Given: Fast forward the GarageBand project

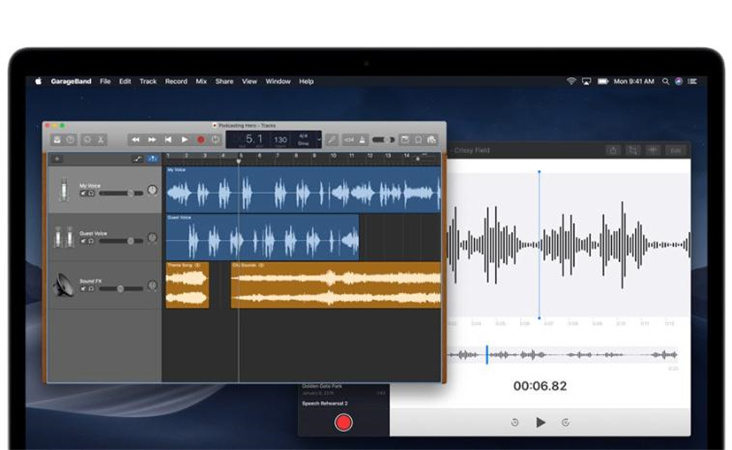Looking at the screenshot, I should pos(152,140).
